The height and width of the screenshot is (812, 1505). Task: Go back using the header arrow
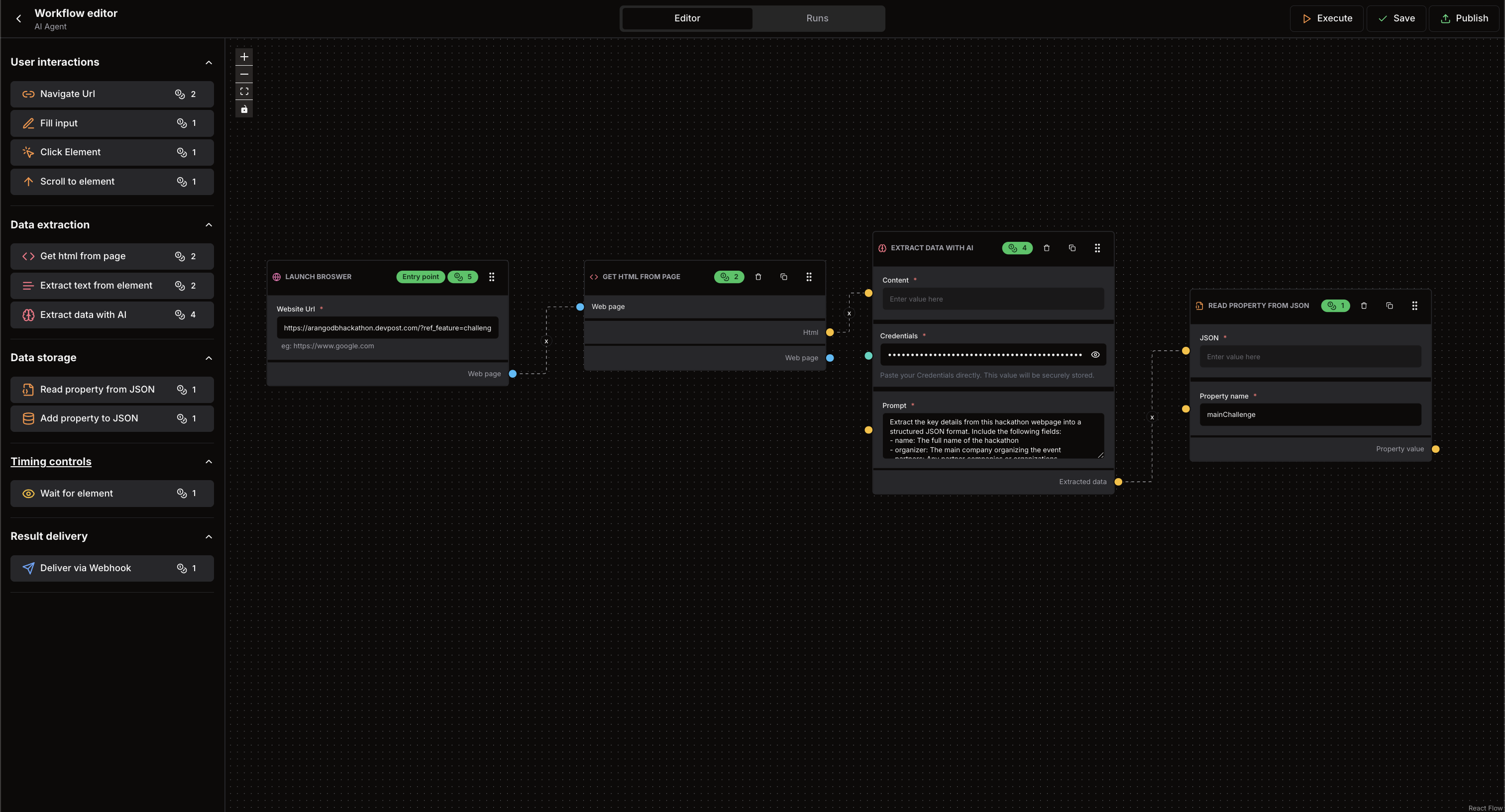19,19
